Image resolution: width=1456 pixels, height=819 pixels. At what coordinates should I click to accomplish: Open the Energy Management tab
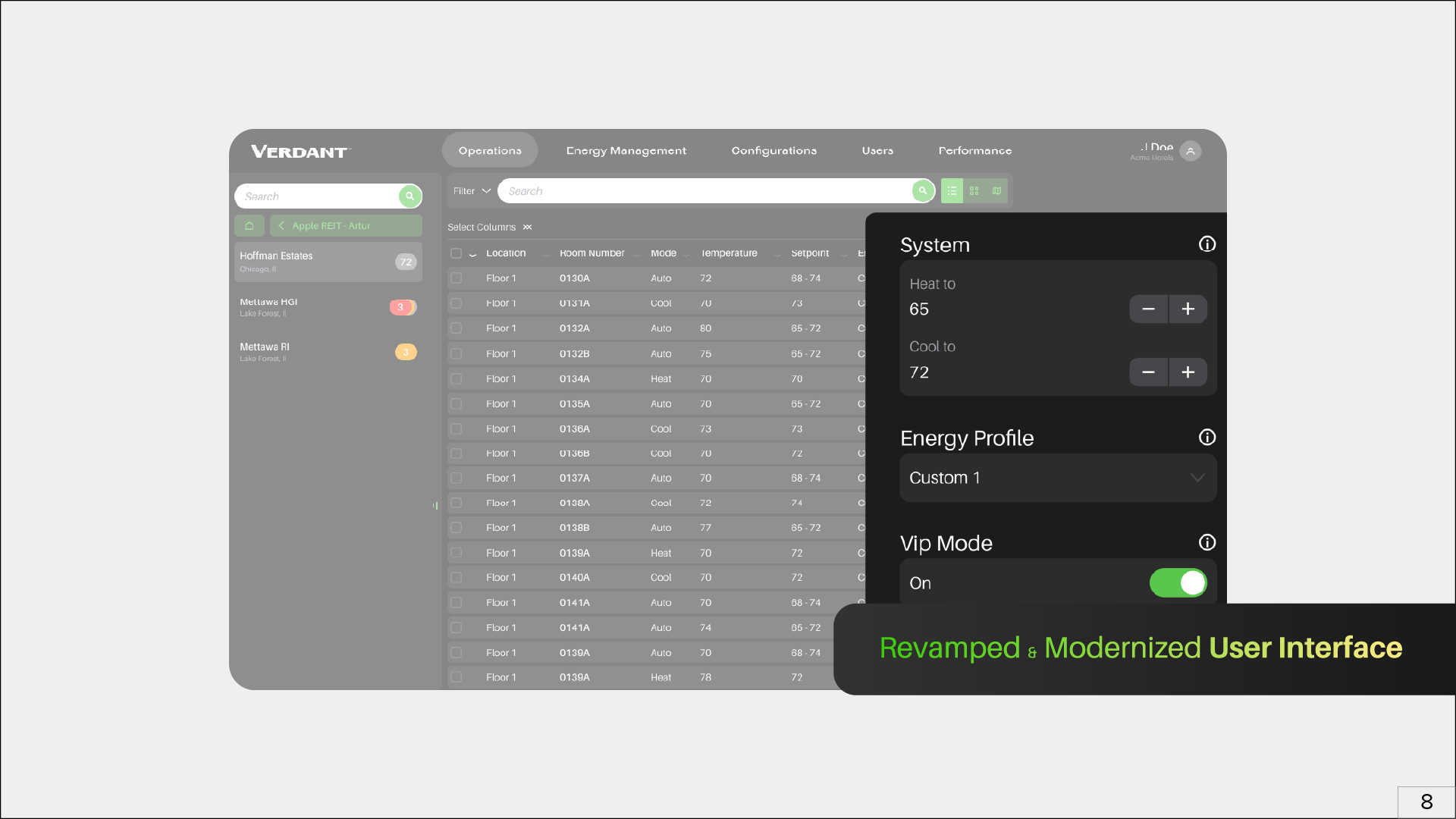626,151
